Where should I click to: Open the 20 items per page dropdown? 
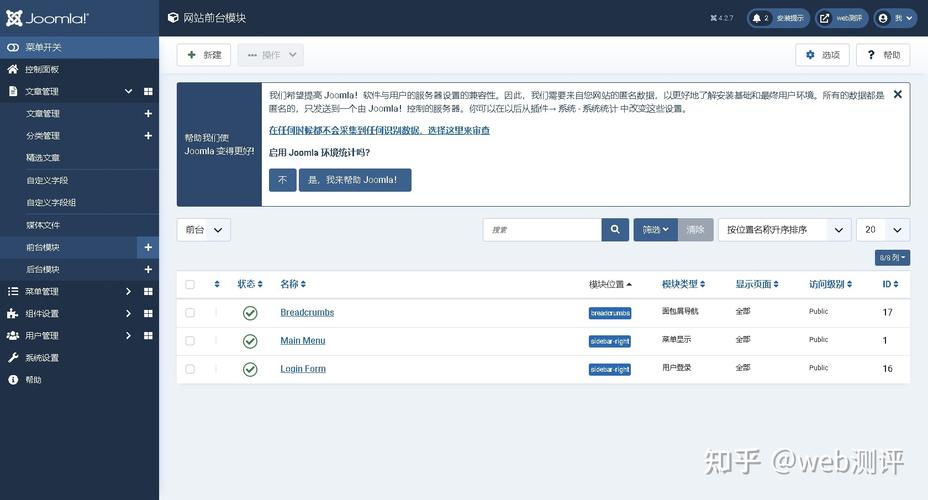tap(884, 230)
